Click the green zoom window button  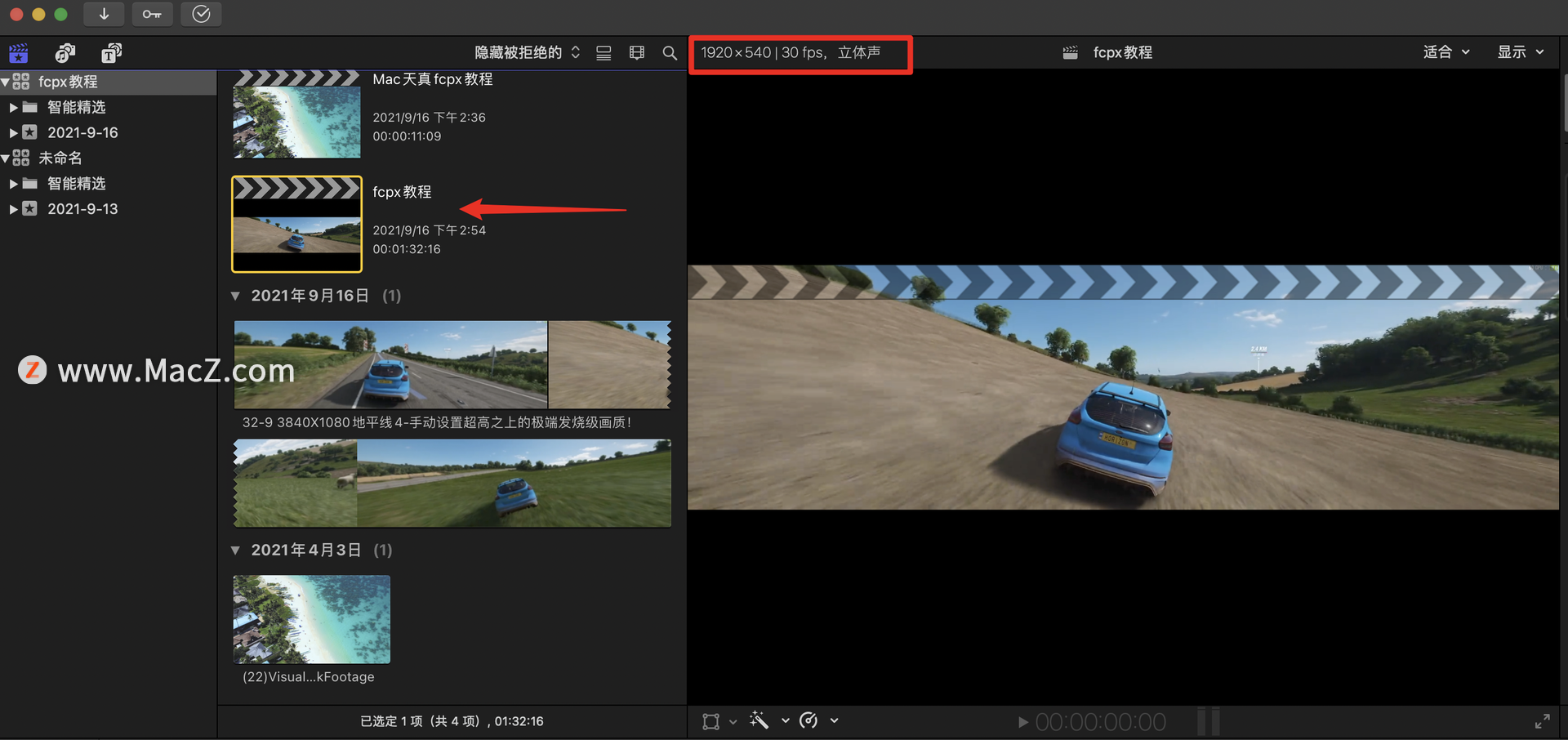60,14
